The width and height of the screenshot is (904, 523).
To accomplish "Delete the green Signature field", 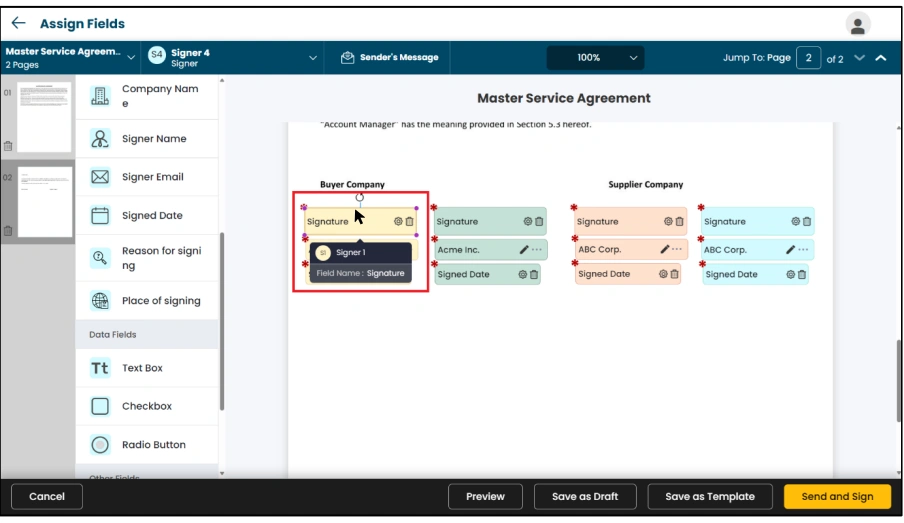I will (539, 221).
